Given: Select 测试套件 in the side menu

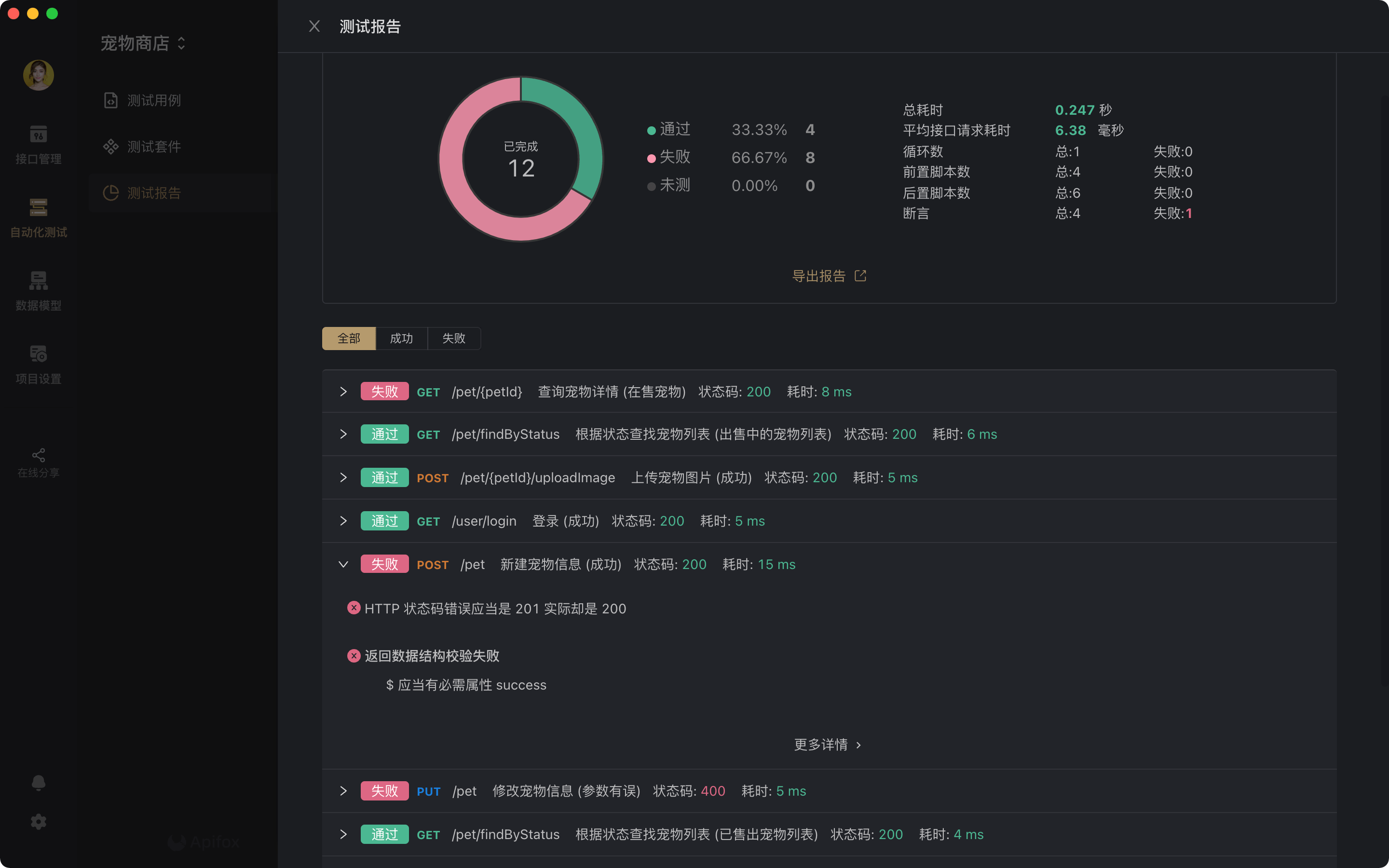Looking at the screenshot, I should 154,147.
